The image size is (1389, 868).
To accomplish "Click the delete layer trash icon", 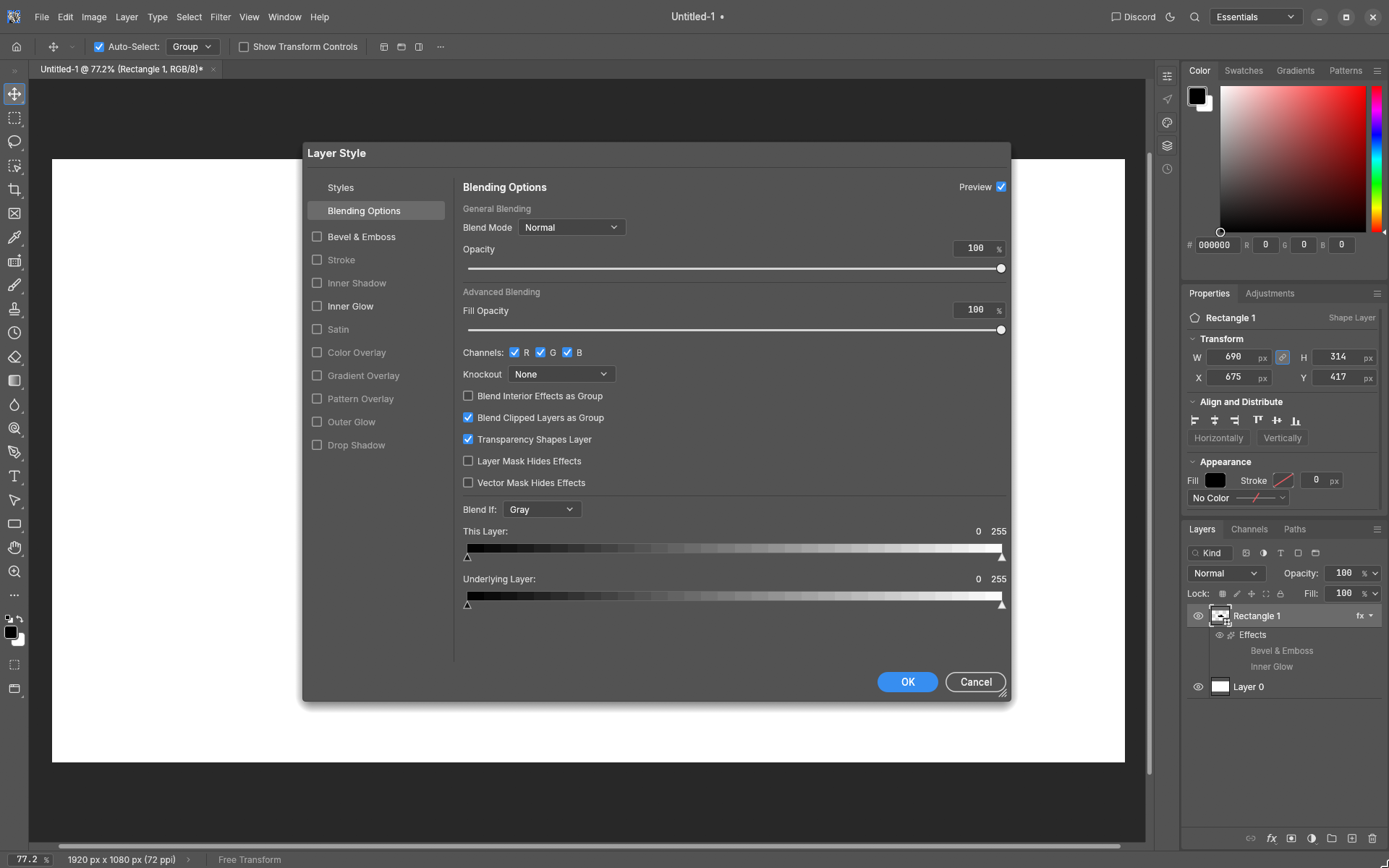I will tap(1372, 838).
